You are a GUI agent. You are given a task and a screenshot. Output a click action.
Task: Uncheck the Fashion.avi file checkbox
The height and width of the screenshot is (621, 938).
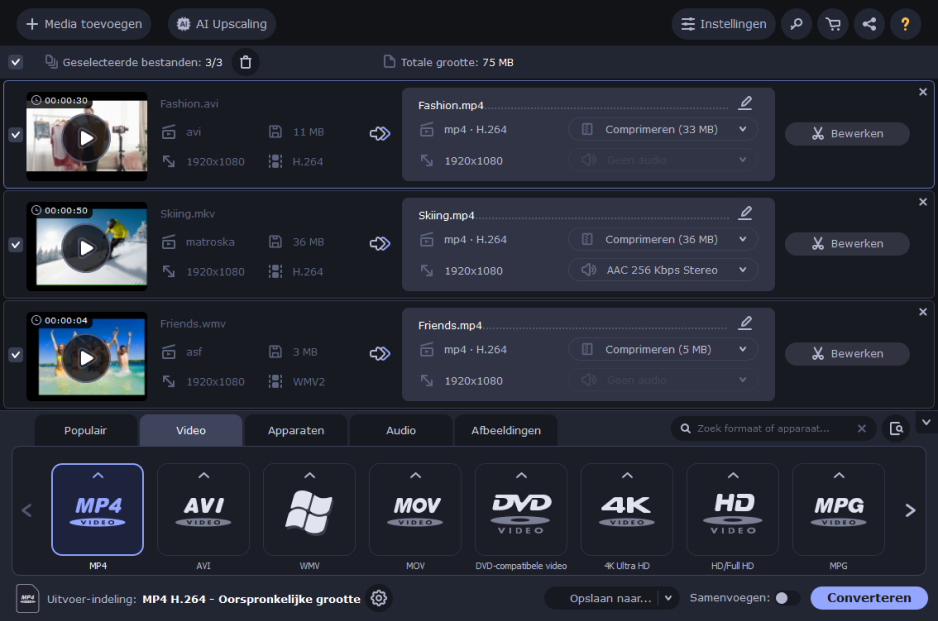pos(16,135)
